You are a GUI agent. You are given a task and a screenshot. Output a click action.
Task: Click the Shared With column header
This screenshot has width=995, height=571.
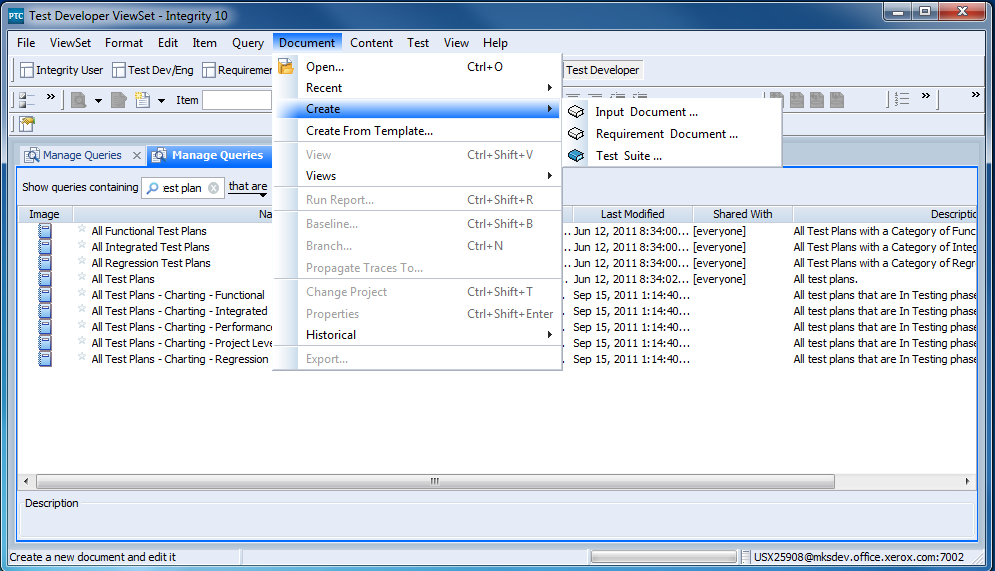(x=742, y=214)
